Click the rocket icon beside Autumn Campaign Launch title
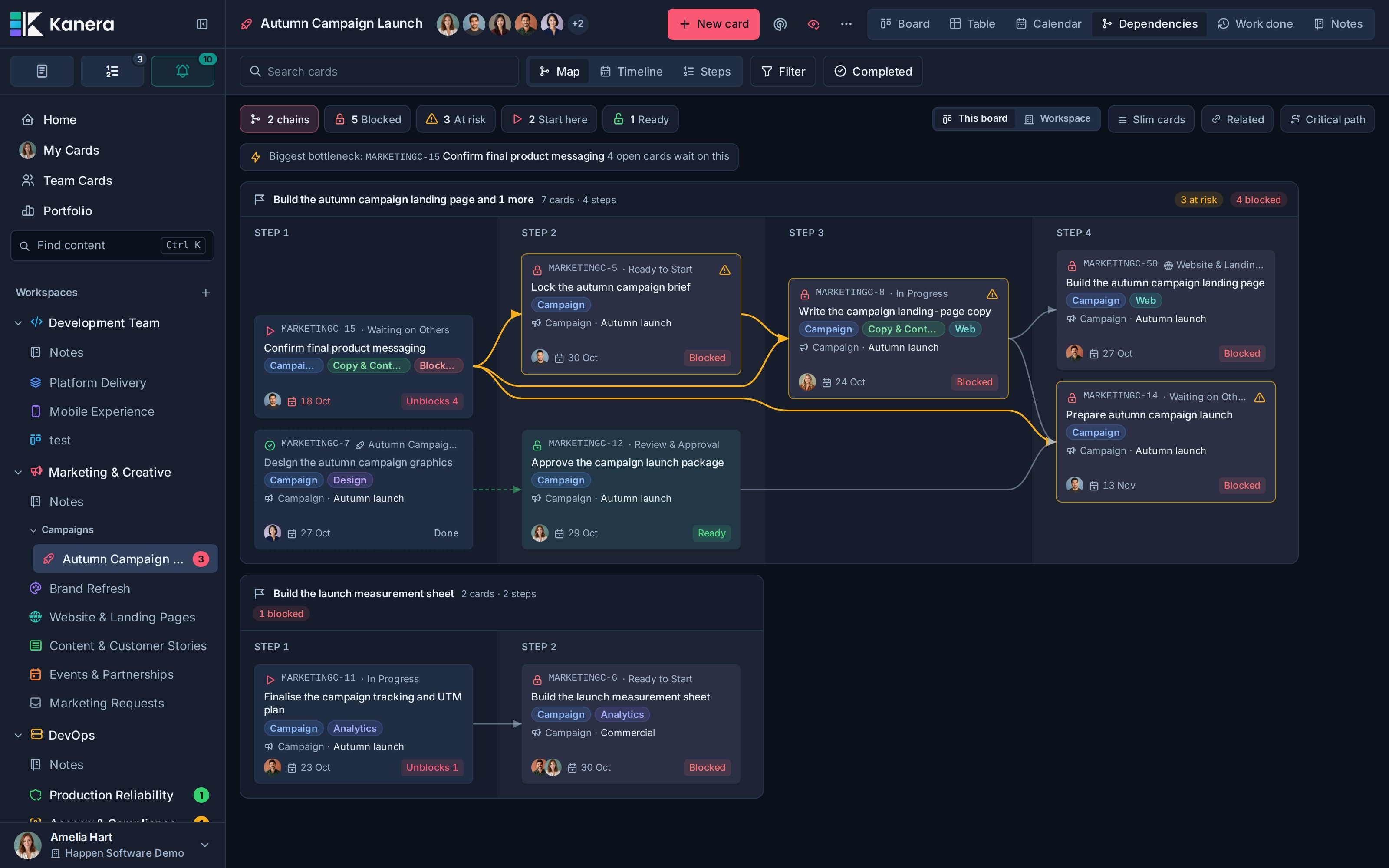 coord(247,24)
